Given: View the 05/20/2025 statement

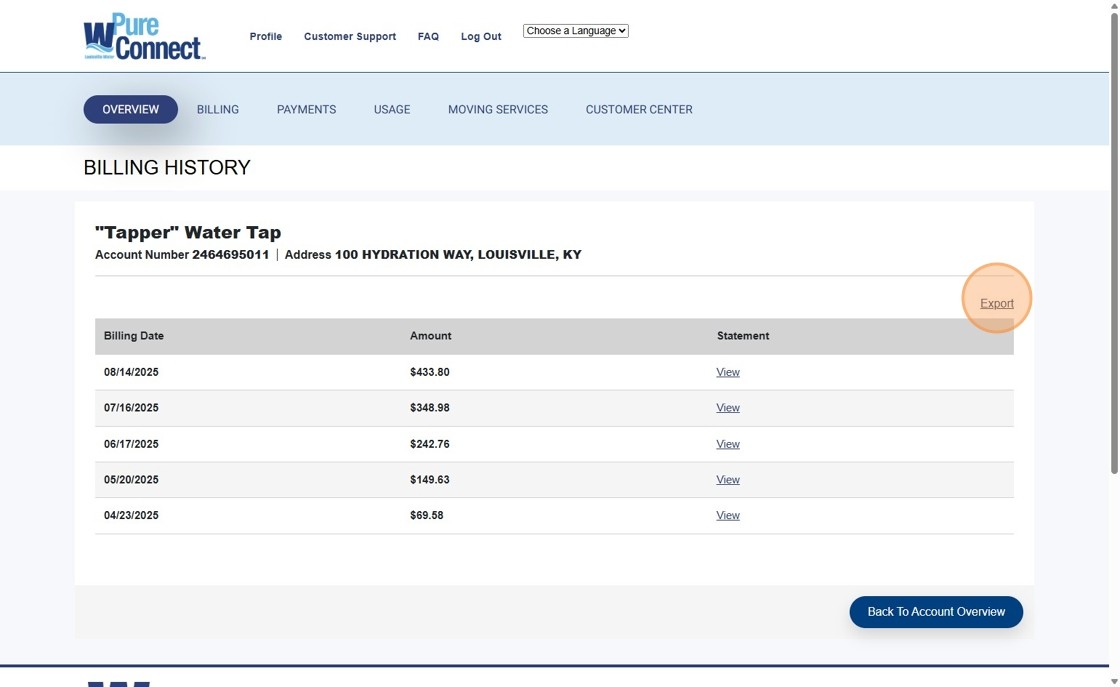Looking at the screenshot, I should click(728, 480).
